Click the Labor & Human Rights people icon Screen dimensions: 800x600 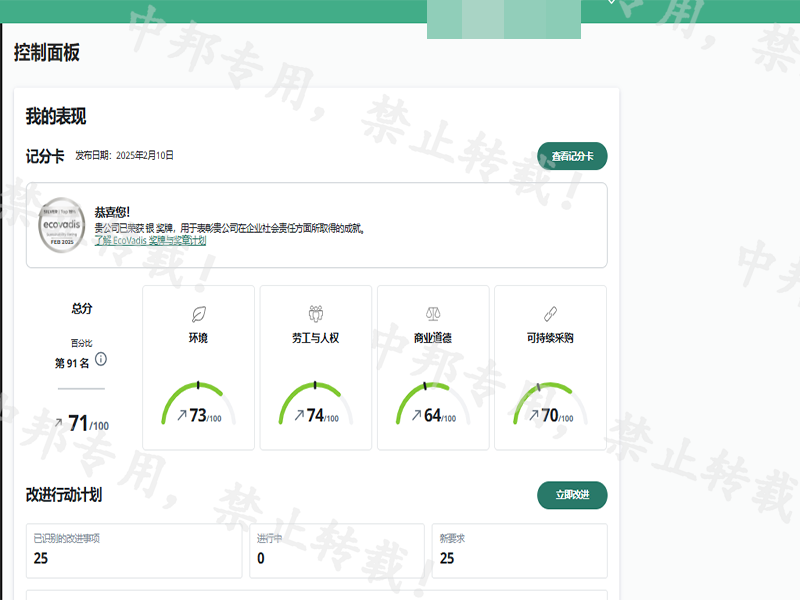[x=315, y=314]
